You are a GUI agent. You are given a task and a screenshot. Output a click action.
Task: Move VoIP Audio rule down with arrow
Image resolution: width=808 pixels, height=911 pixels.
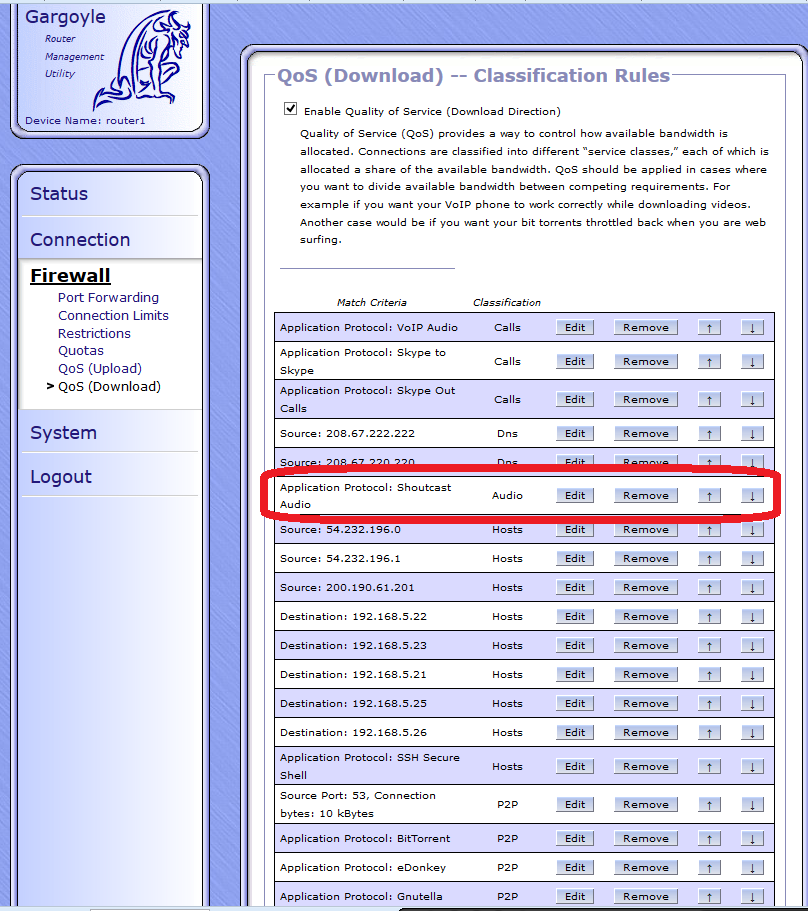click(x=752, y=328)
